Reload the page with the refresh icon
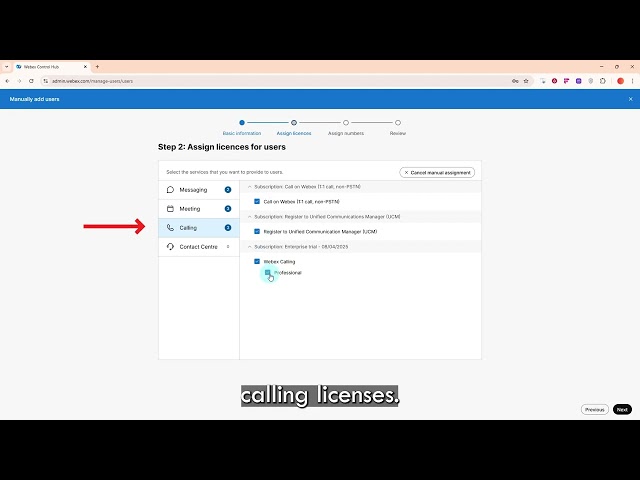The image size is (640, 480). (31, 81)
